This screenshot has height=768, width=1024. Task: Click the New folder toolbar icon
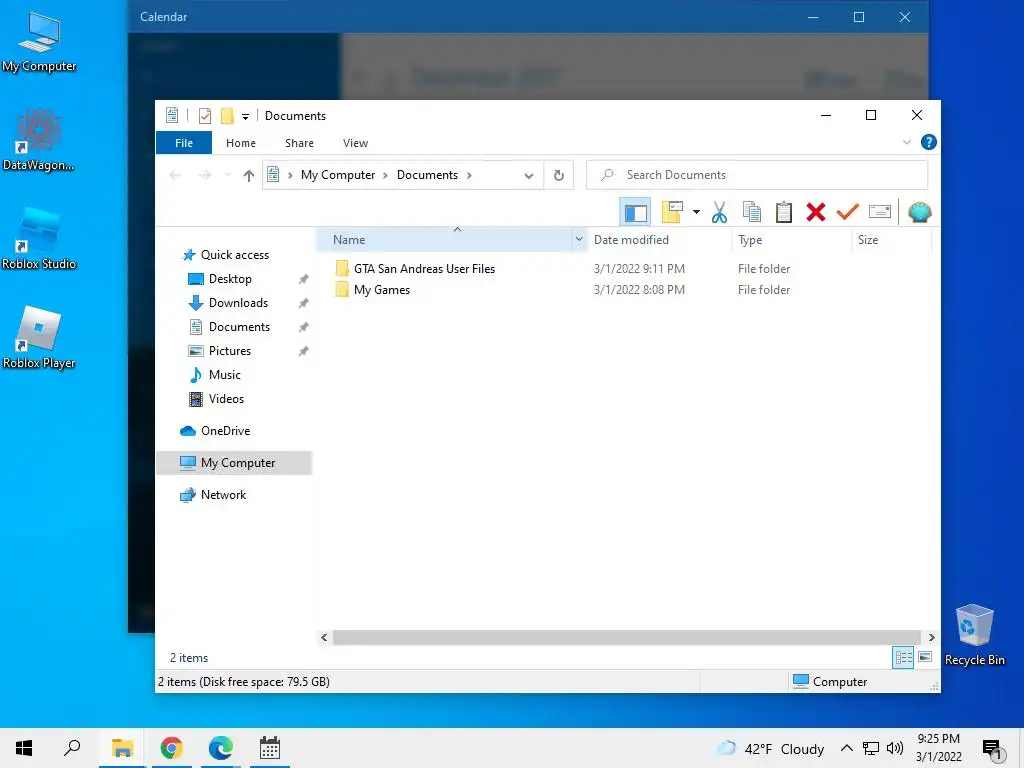tap(672, 212)
